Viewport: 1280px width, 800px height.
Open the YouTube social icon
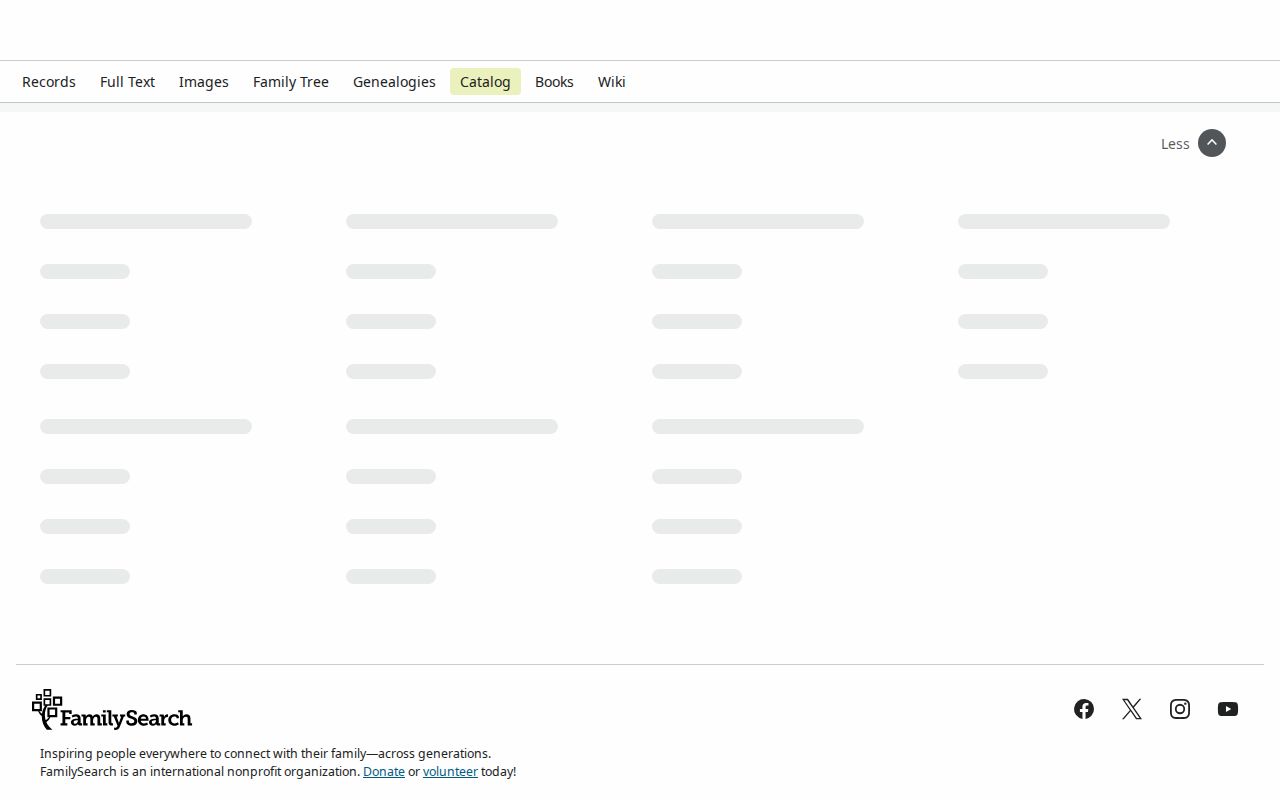[x=1228, y=709]
